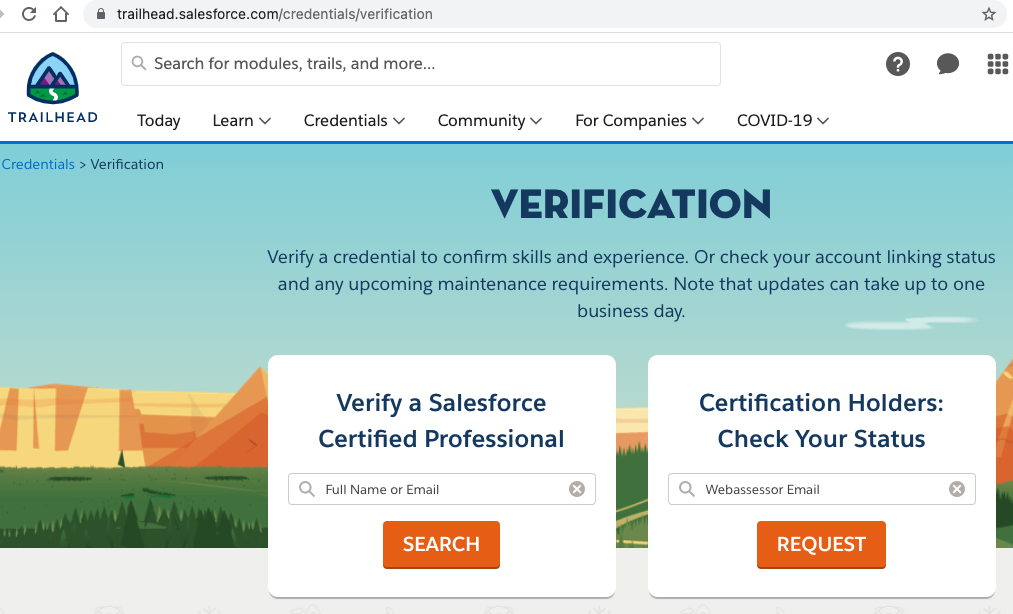The width and height of the screenshot is (1013, 614).
Task: Follow the Credentials breadcrumb link
Action: coord(38,164)
